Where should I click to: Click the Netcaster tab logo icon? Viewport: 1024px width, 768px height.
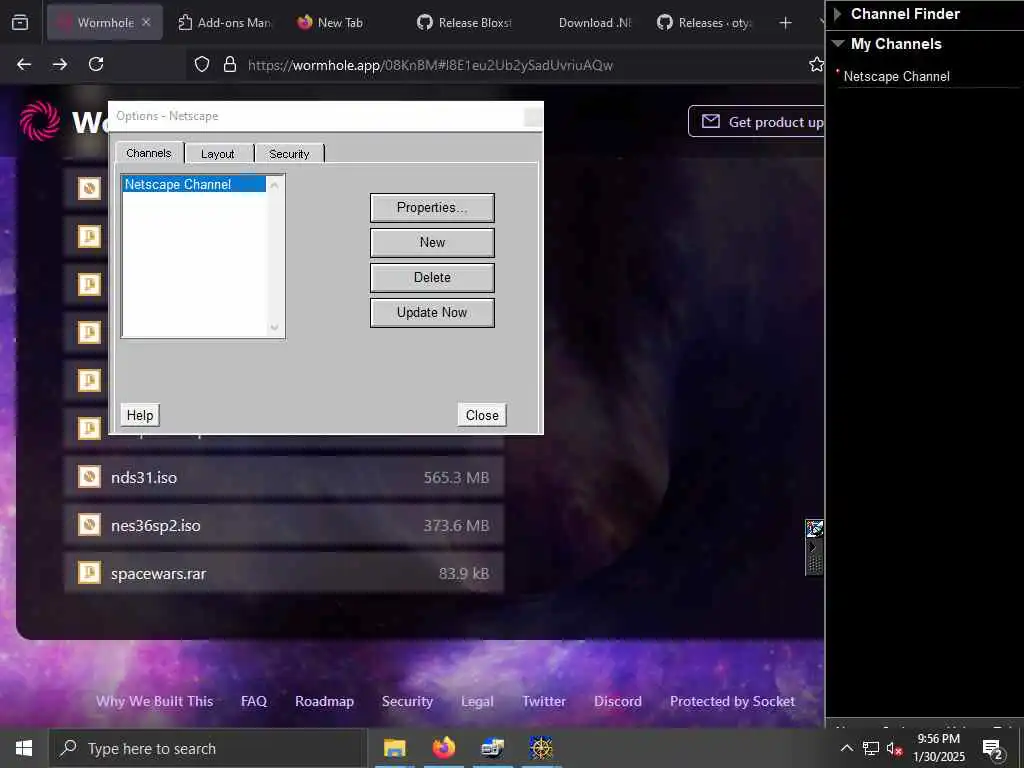pos(814,528)
